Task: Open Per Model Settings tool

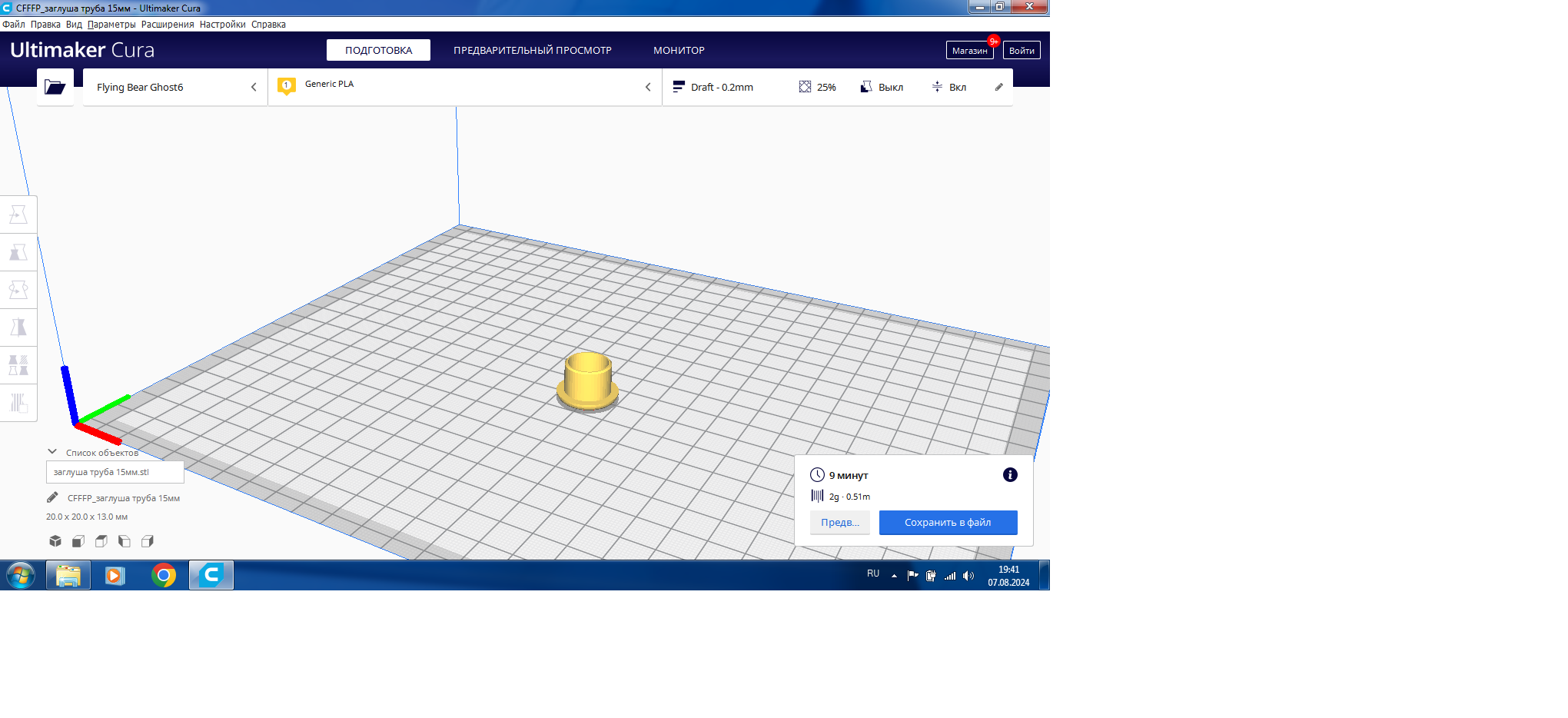Action: click(x=18, y=365)
